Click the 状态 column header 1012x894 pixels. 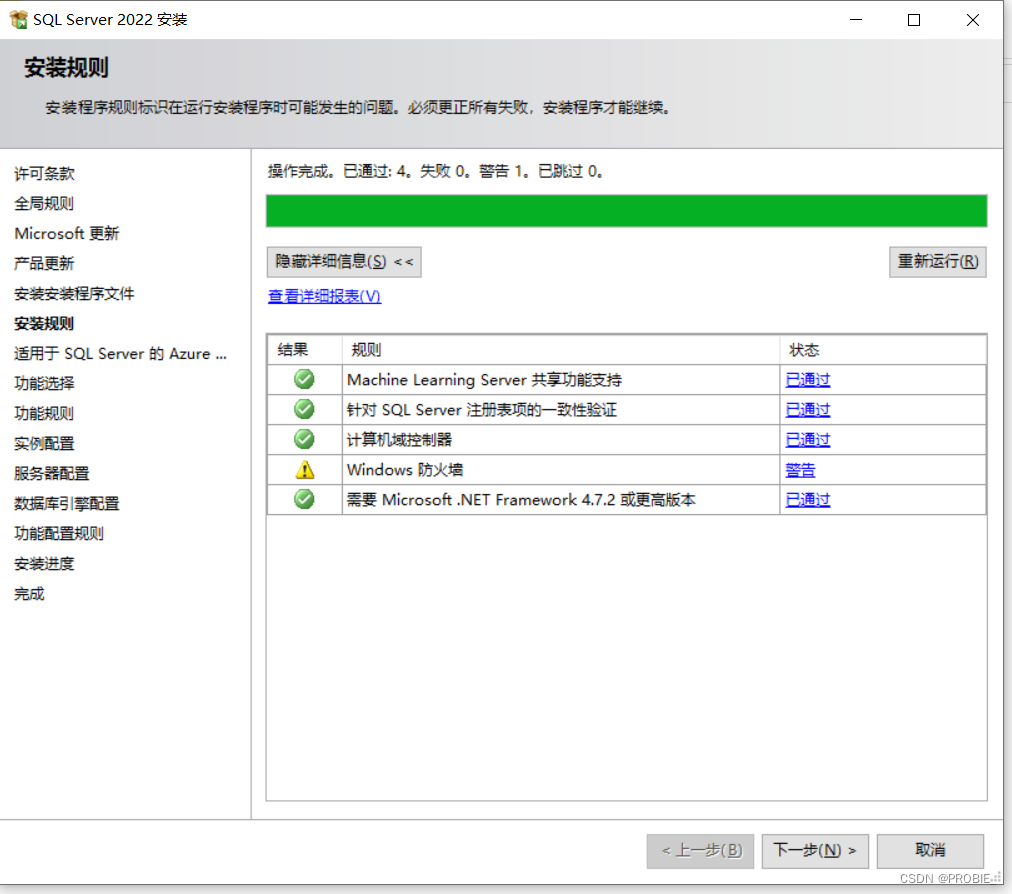click(x=882, y=350)
